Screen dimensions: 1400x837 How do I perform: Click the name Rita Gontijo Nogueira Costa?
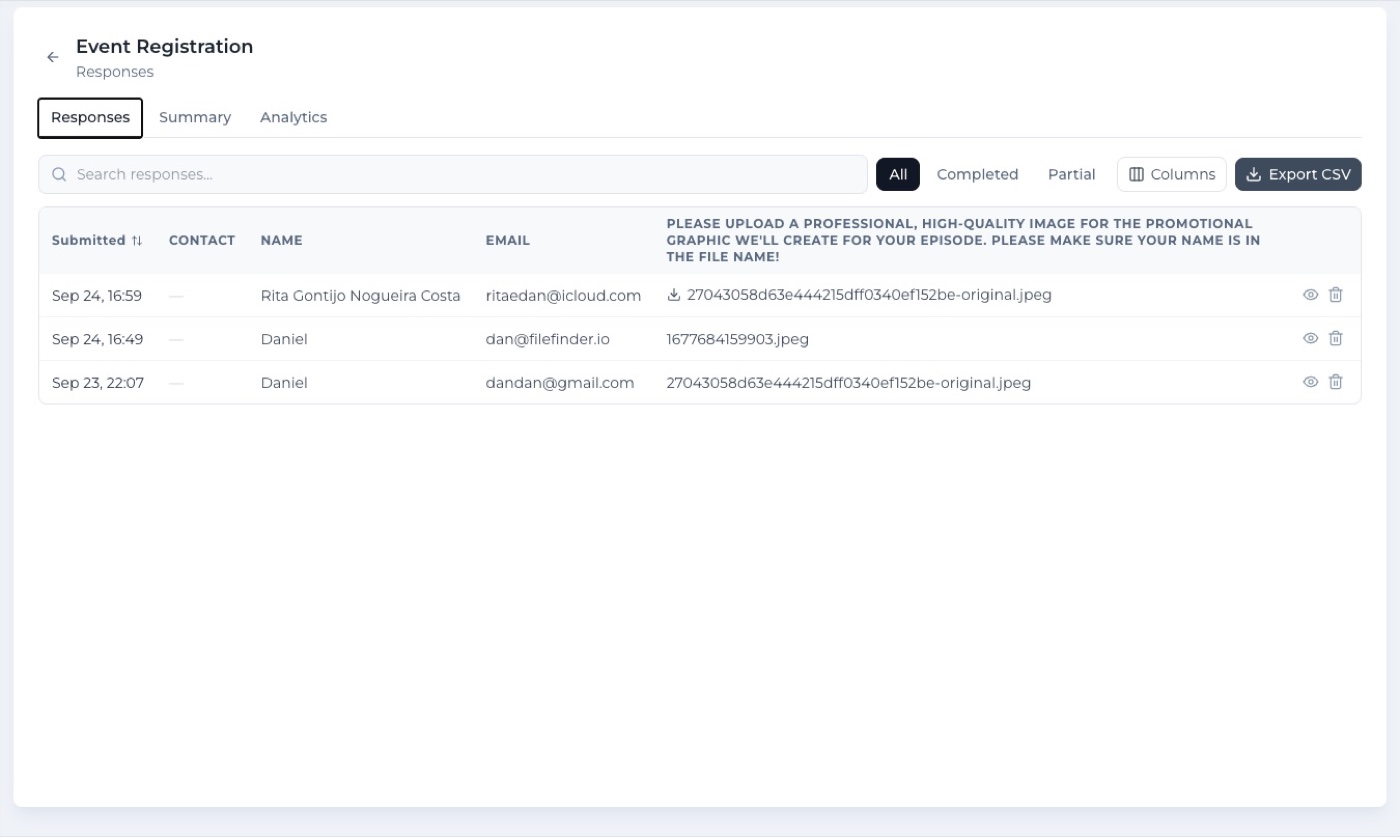point(360,296)
